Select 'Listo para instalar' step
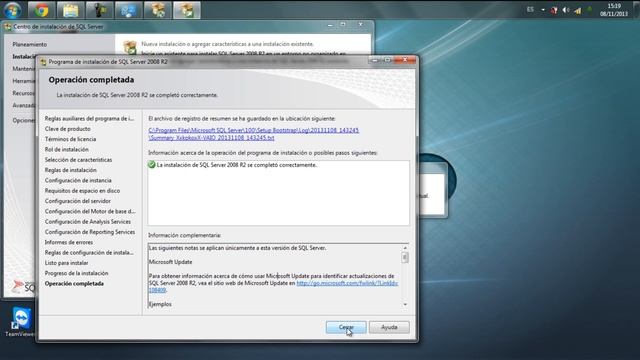The width and height of the screenshot is (640, 360). tap(67, 263)
